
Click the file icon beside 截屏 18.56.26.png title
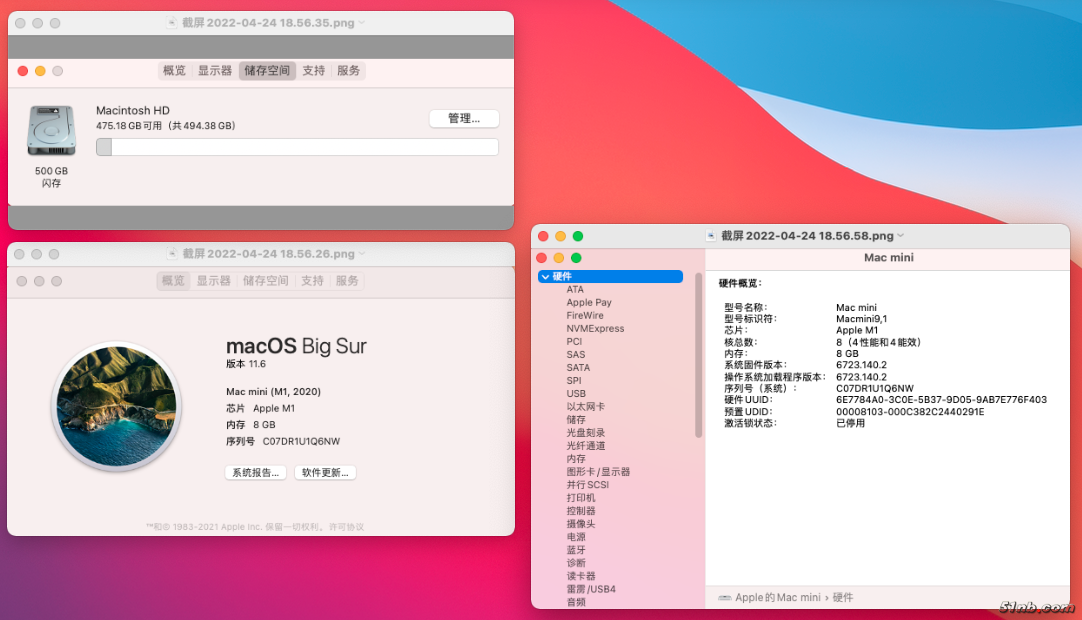pyautogui.click(x=172, y=254)
